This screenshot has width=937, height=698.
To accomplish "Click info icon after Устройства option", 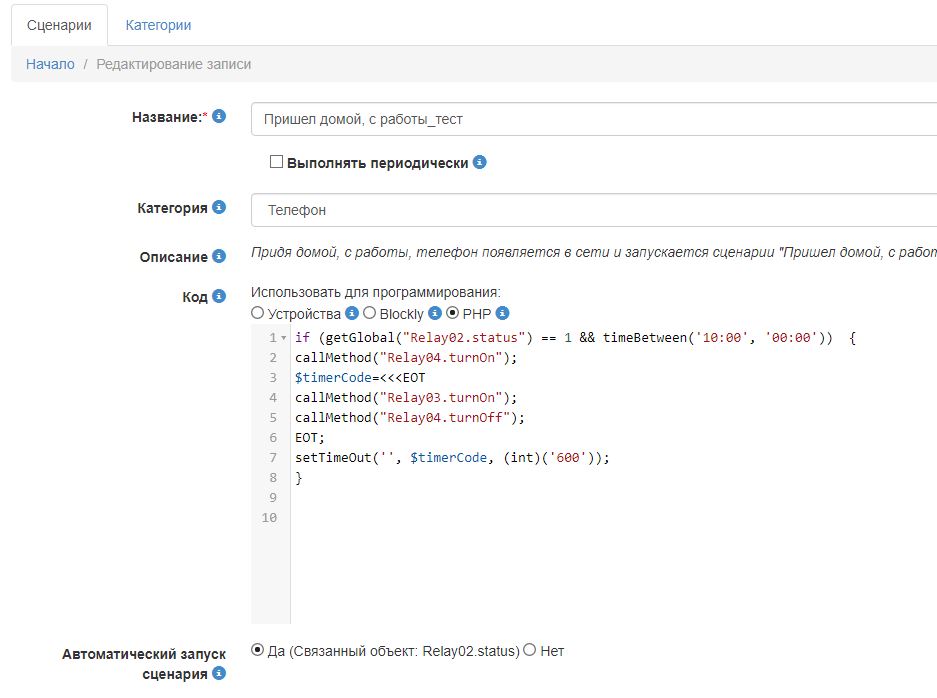I will coord(352,313).
